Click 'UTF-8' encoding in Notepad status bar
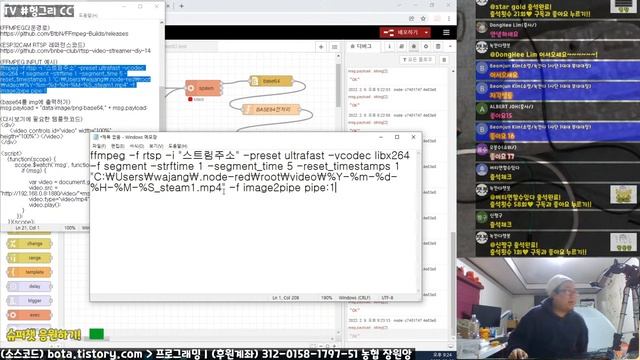 387,298
